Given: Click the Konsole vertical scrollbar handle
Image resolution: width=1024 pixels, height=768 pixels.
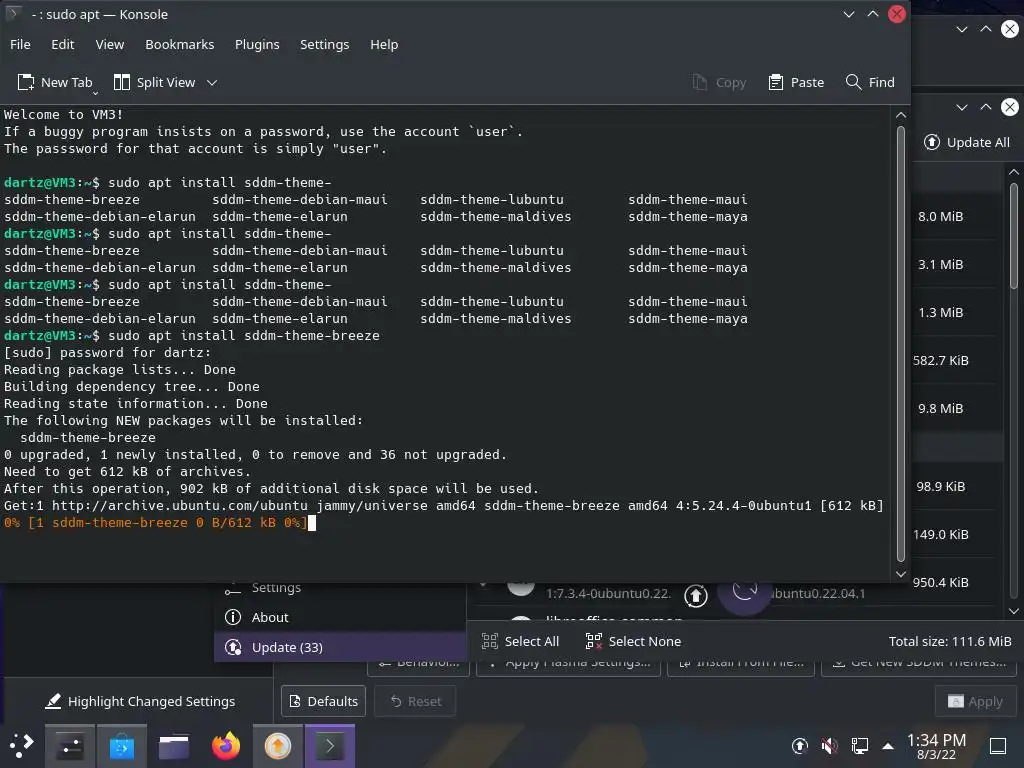Looking at the screenshot, I should click(901, 344).
